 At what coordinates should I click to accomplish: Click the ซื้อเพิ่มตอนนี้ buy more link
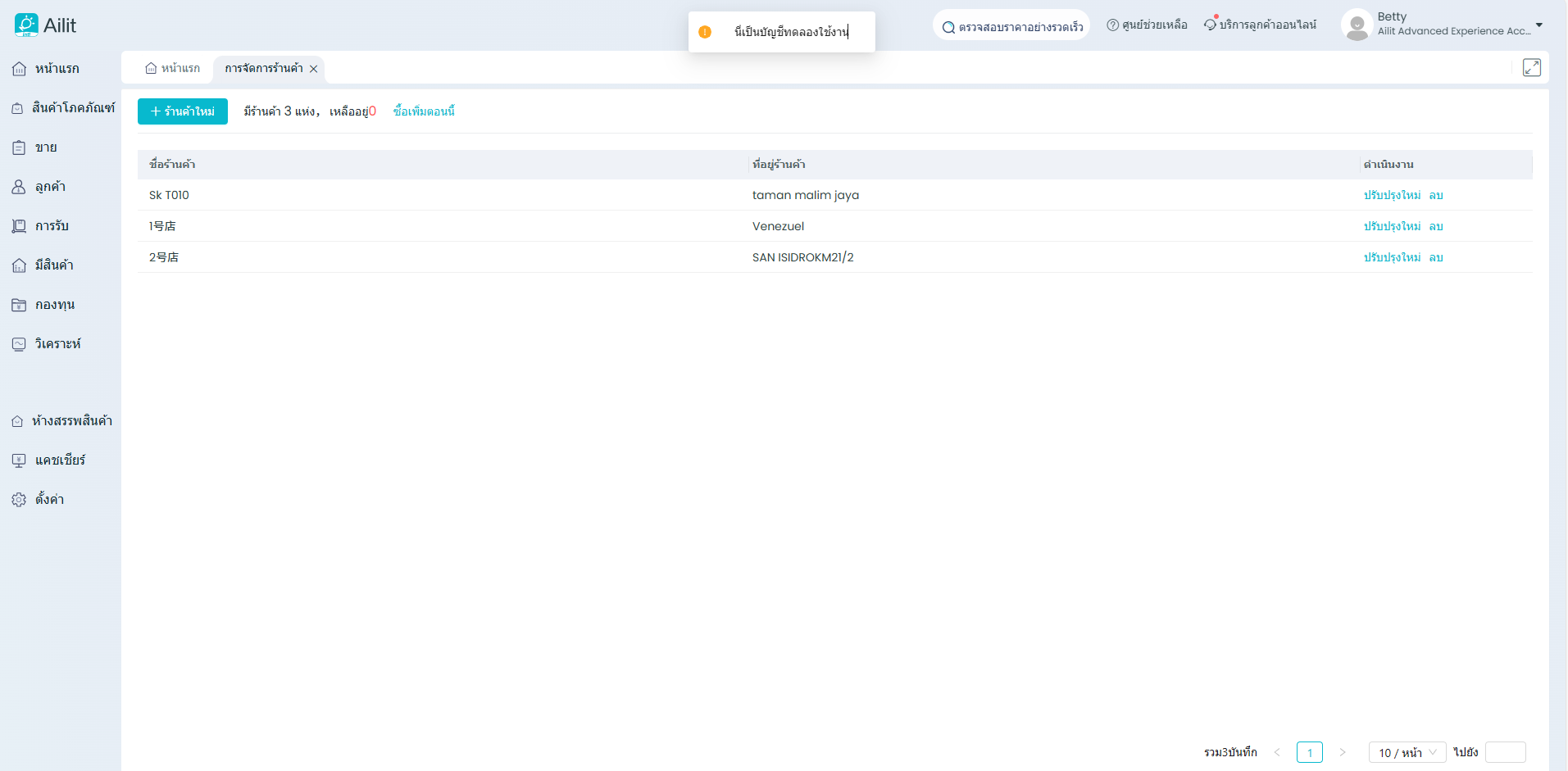click(424, 111)
